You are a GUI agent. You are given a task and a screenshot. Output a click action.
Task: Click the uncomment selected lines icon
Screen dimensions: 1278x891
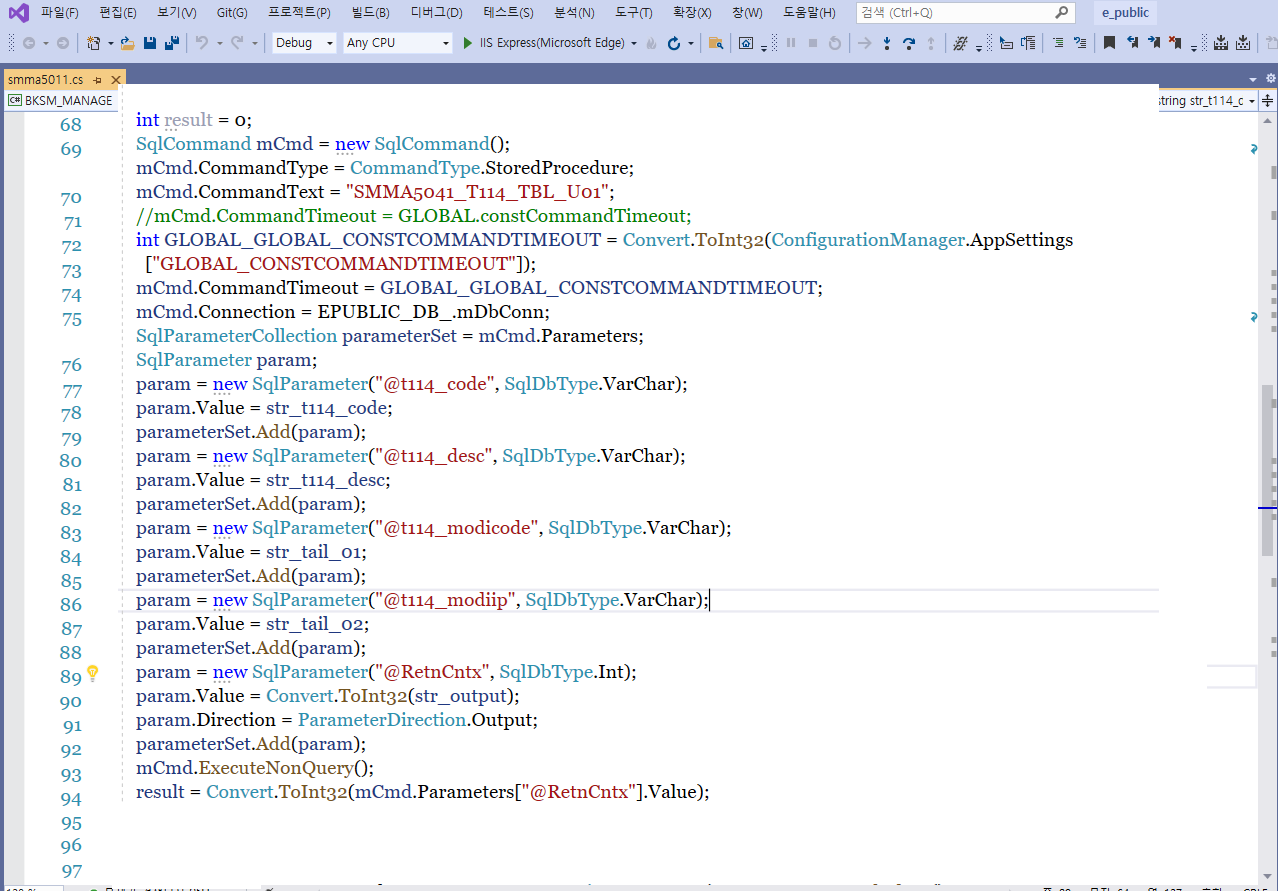[x=1080, y=43]
